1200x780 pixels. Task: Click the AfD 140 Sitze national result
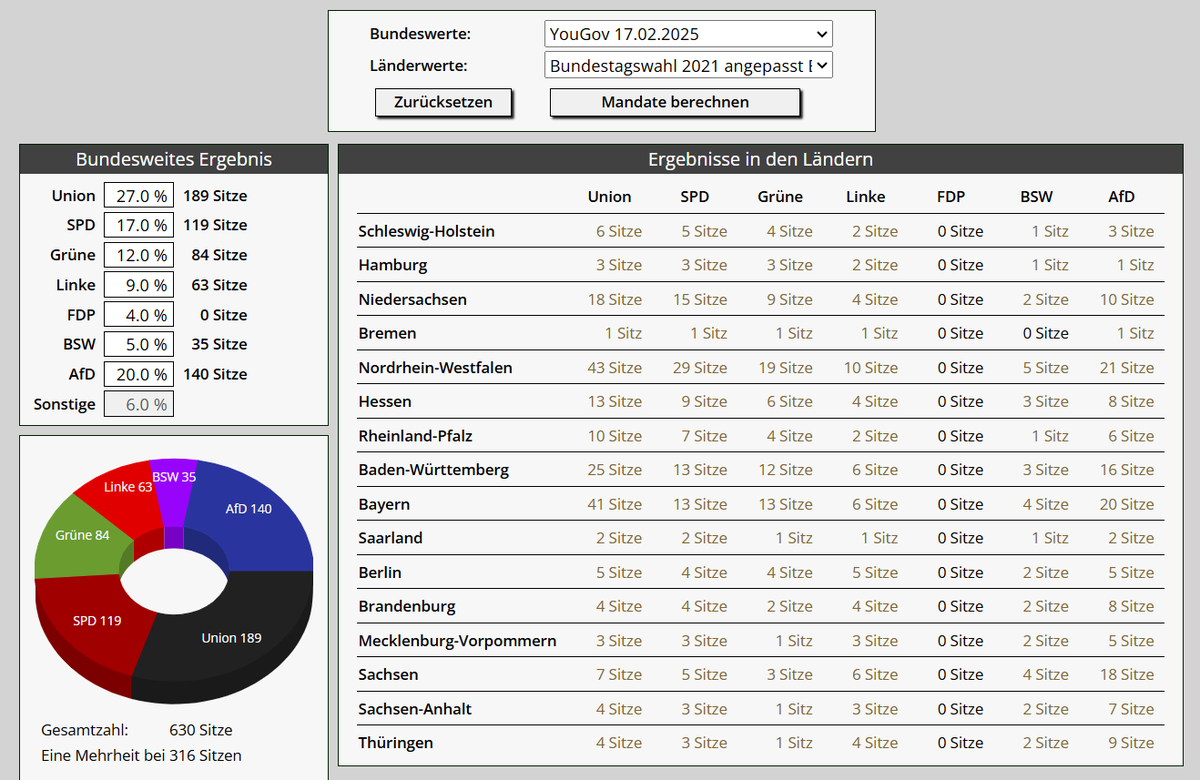[215, 374]
